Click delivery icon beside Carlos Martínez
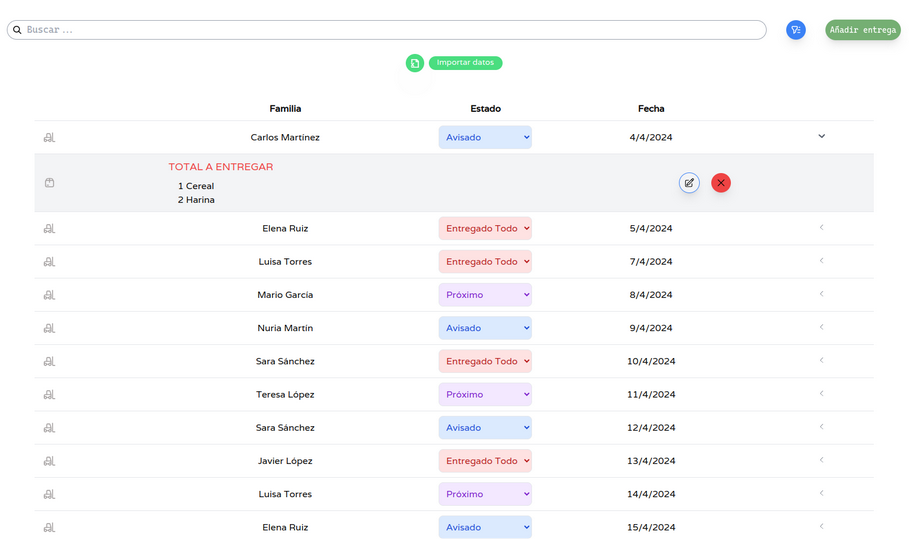Screen dimensions: 913x541 coord(49,138)
